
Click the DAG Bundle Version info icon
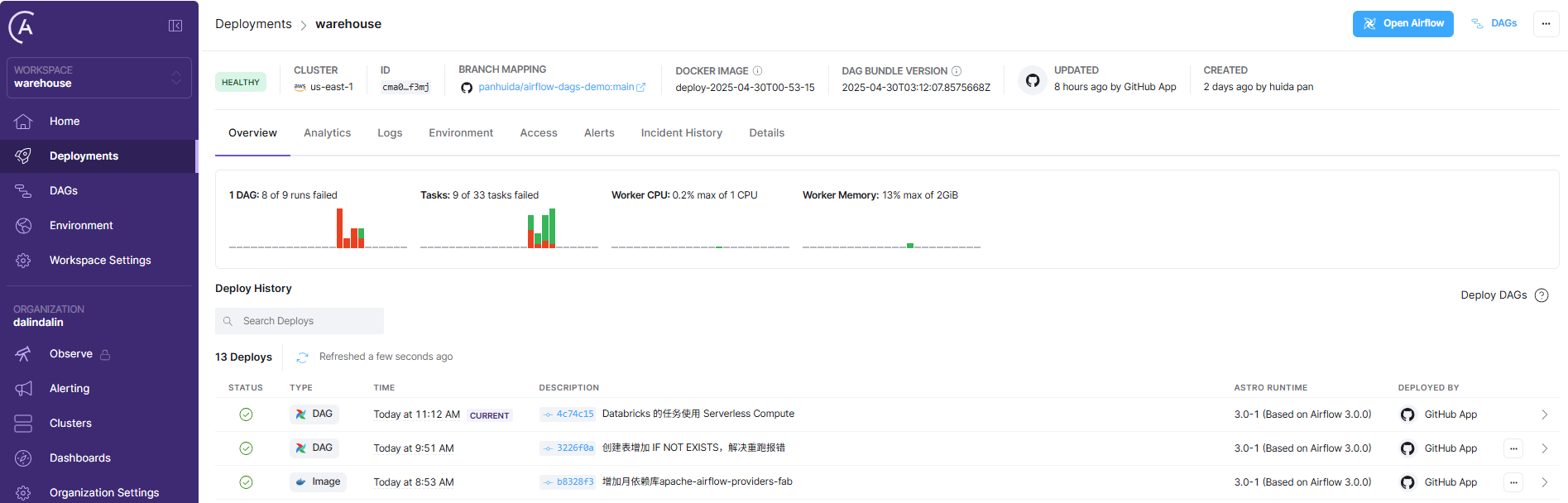pos(957,71)
